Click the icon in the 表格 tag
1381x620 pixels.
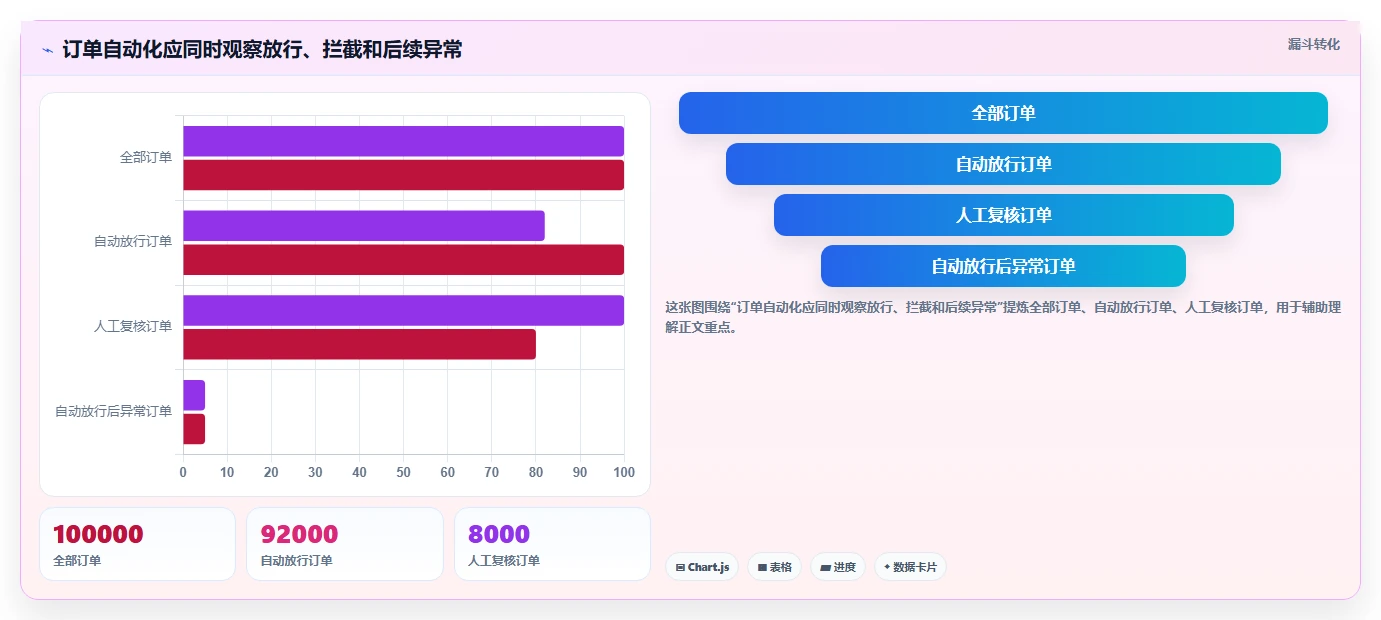762,567
